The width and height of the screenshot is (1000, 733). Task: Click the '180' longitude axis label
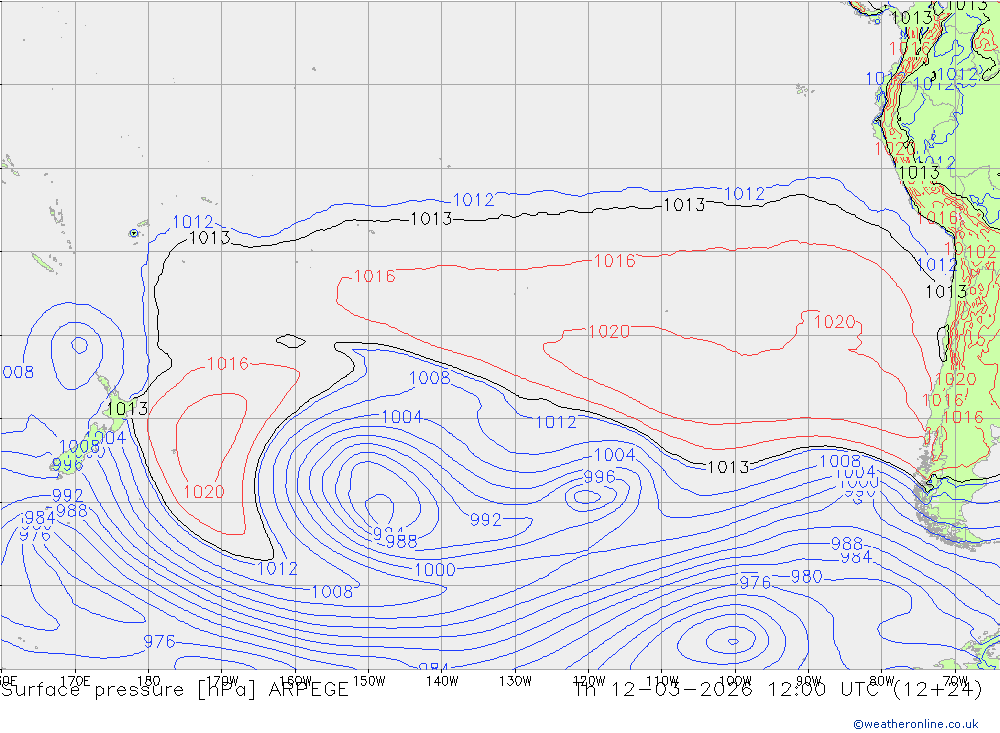(149, 681)
